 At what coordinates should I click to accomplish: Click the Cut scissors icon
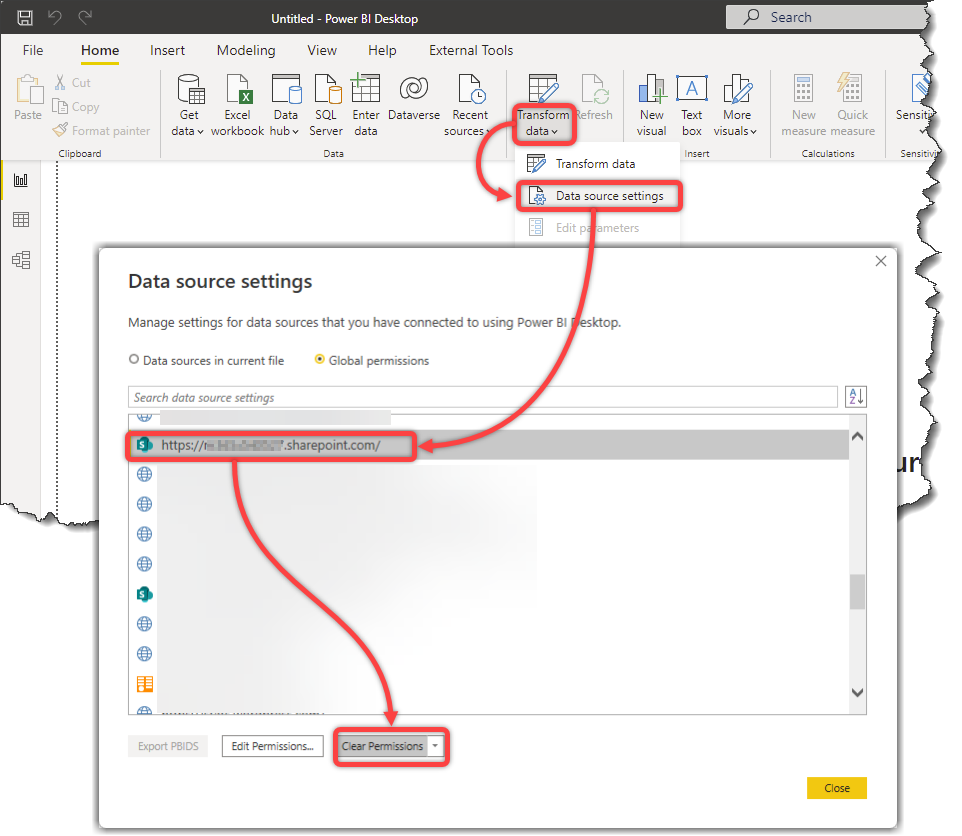pos(60,83)
